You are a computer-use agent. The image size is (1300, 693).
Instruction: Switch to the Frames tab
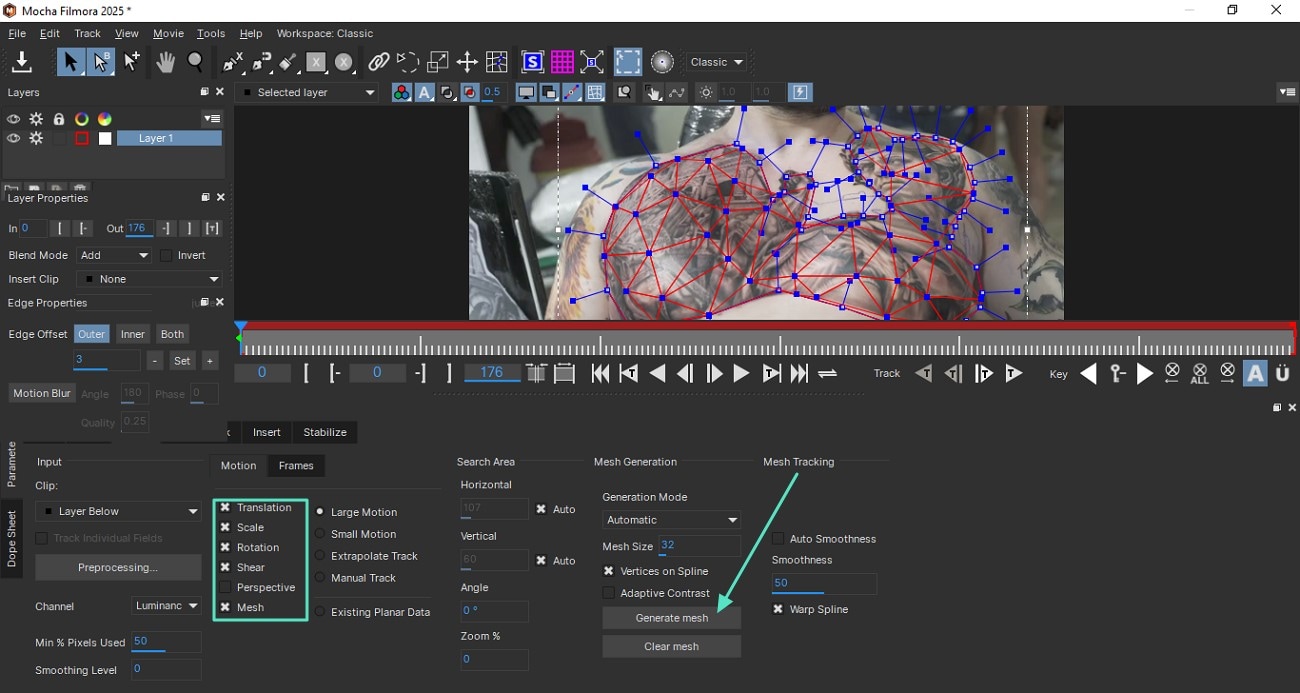coord(296,466)
